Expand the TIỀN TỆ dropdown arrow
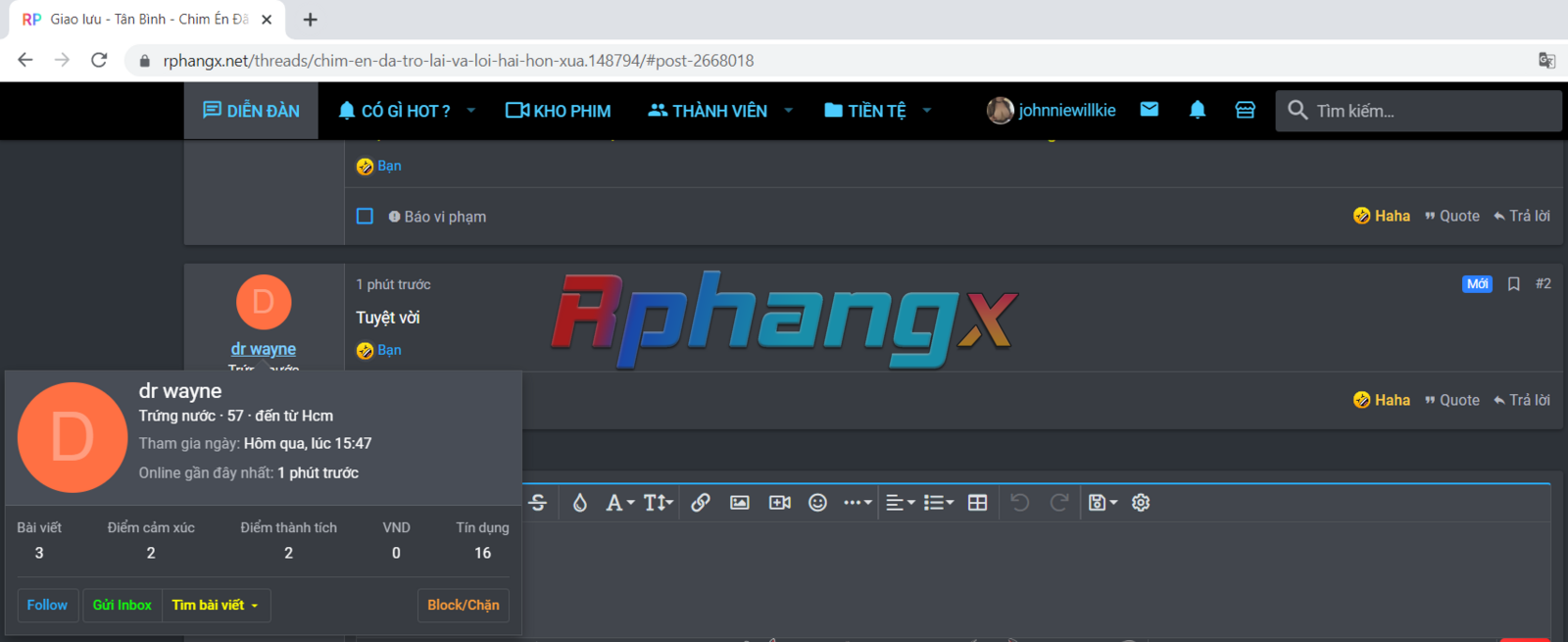 coord(926,111)
